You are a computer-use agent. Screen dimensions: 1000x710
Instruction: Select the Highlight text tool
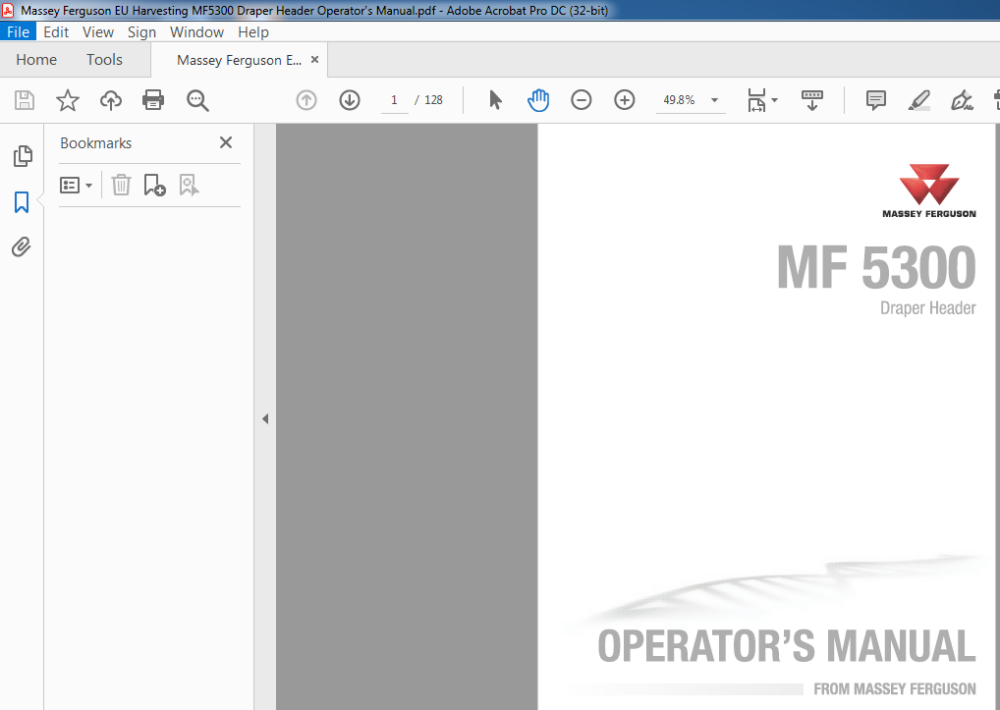pyautogui.click(x=919, y=100)
